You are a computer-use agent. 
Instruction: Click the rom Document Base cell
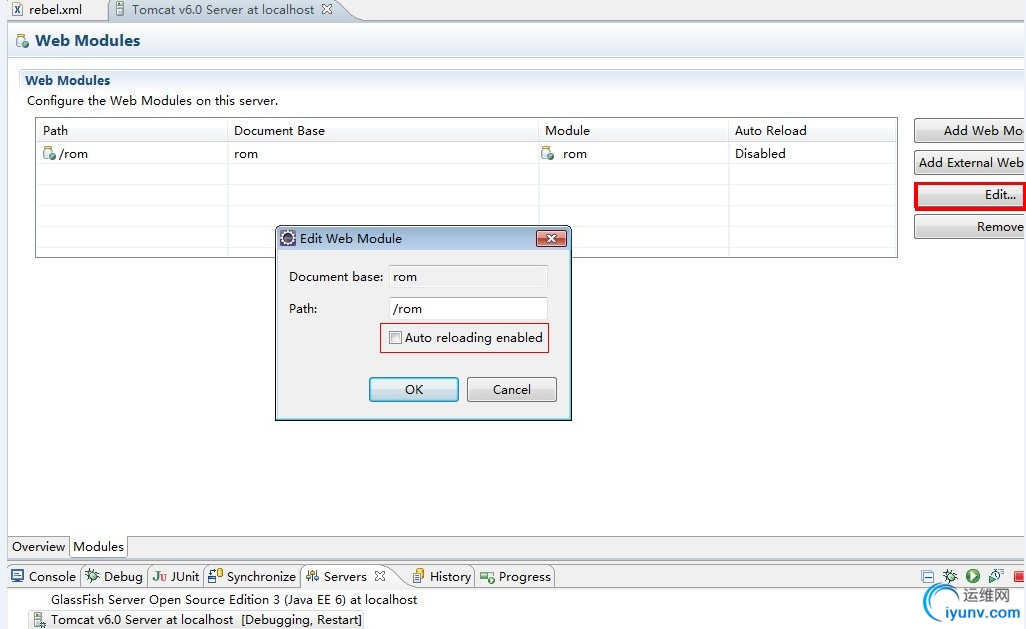(x=383, y=154)
